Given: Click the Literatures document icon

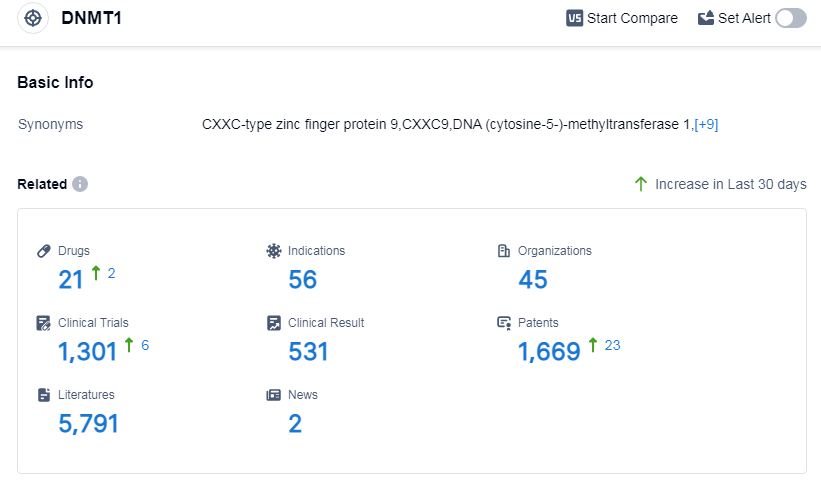Looking at the screenshot, I should [44, 395].
